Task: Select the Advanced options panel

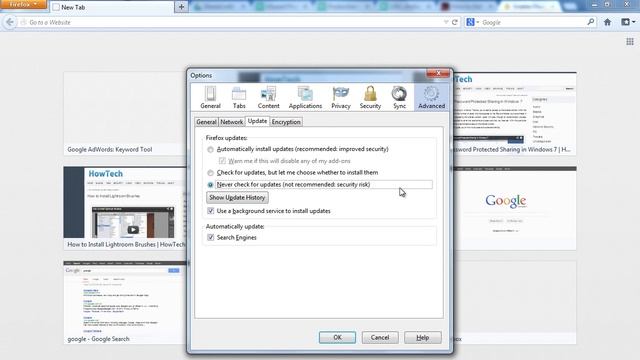Action: point(431,97)
